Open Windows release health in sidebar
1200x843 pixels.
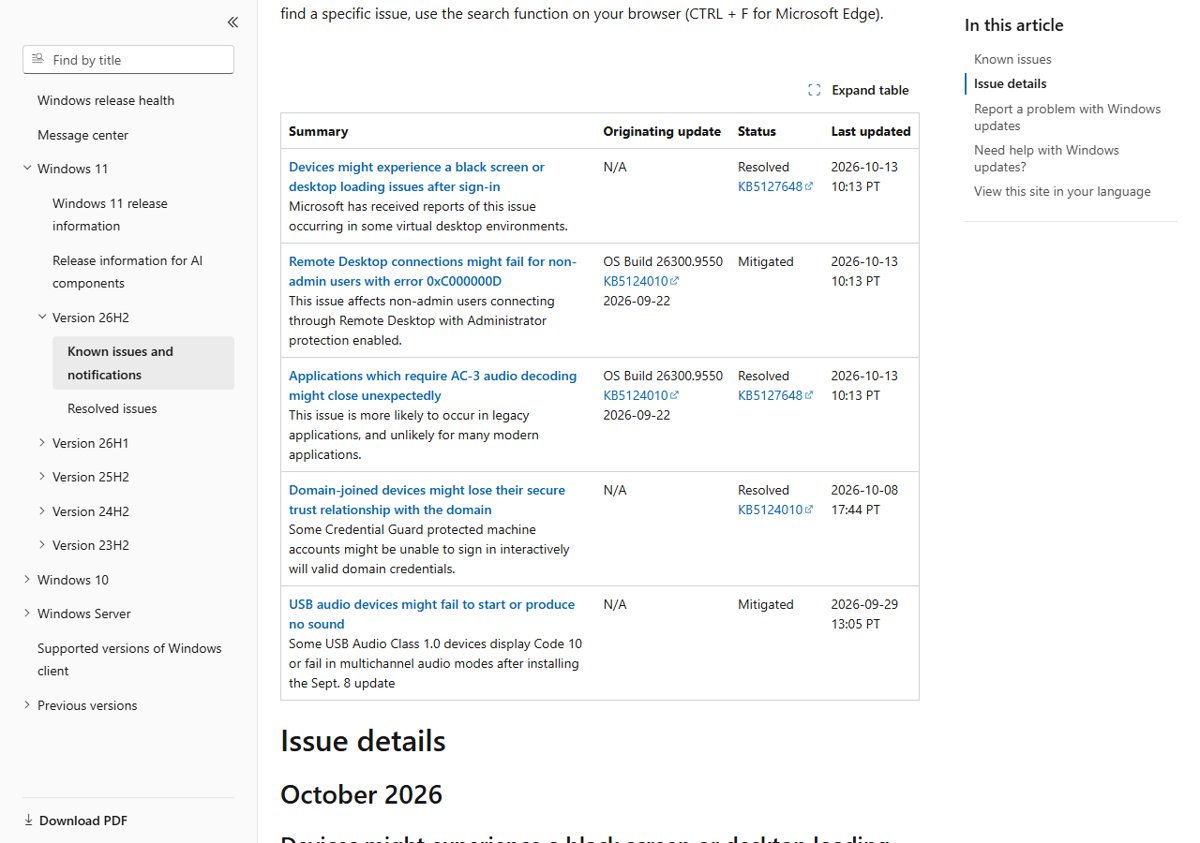[106, 100]
